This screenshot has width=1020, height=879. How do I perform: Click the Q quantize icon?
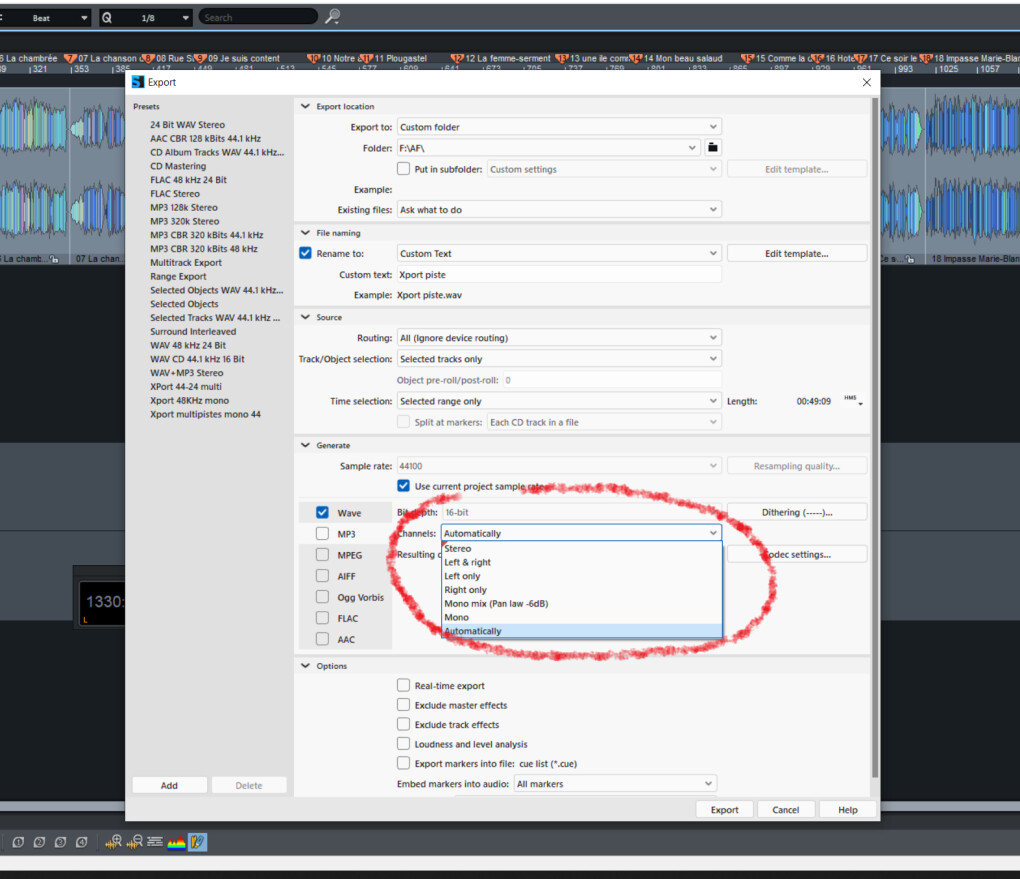coord(107,18)
